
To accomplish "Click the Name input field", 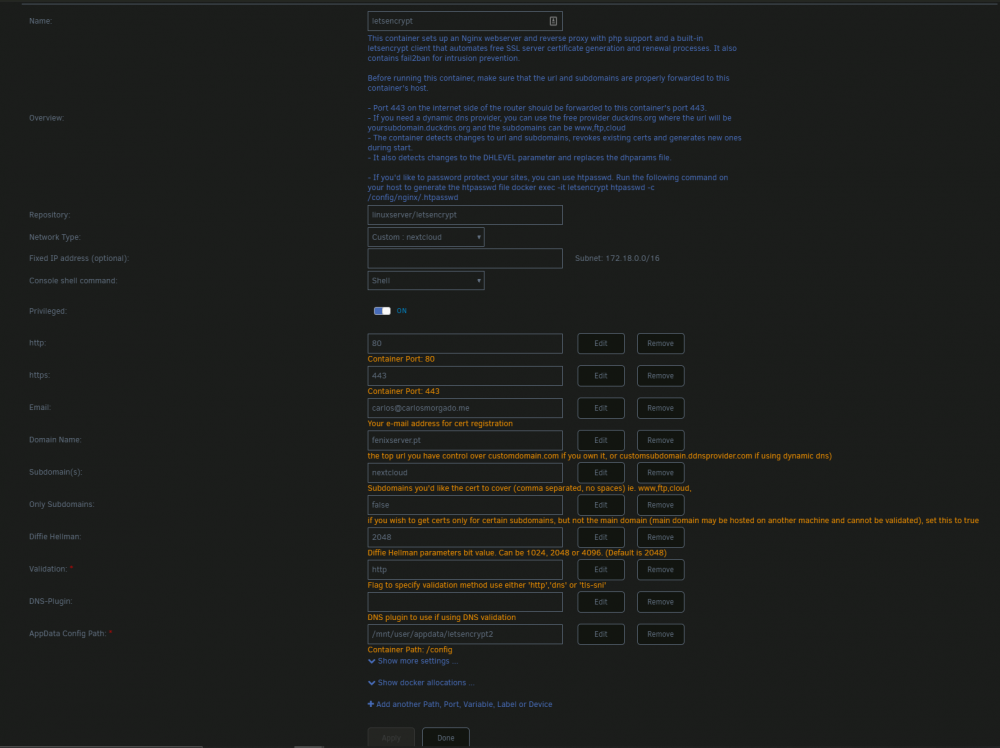I will (465, 21).
